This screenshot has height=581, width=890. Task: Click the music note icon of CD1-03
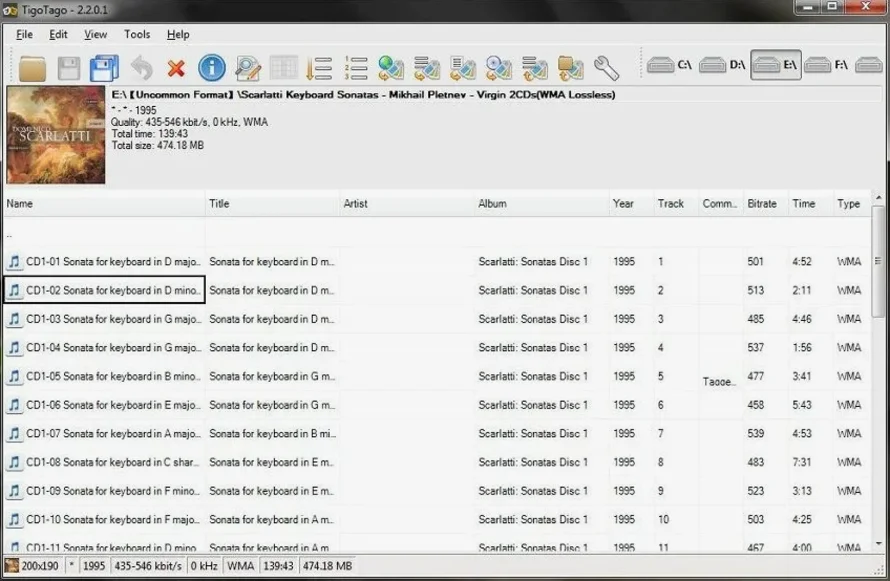[x=14, y=319]
